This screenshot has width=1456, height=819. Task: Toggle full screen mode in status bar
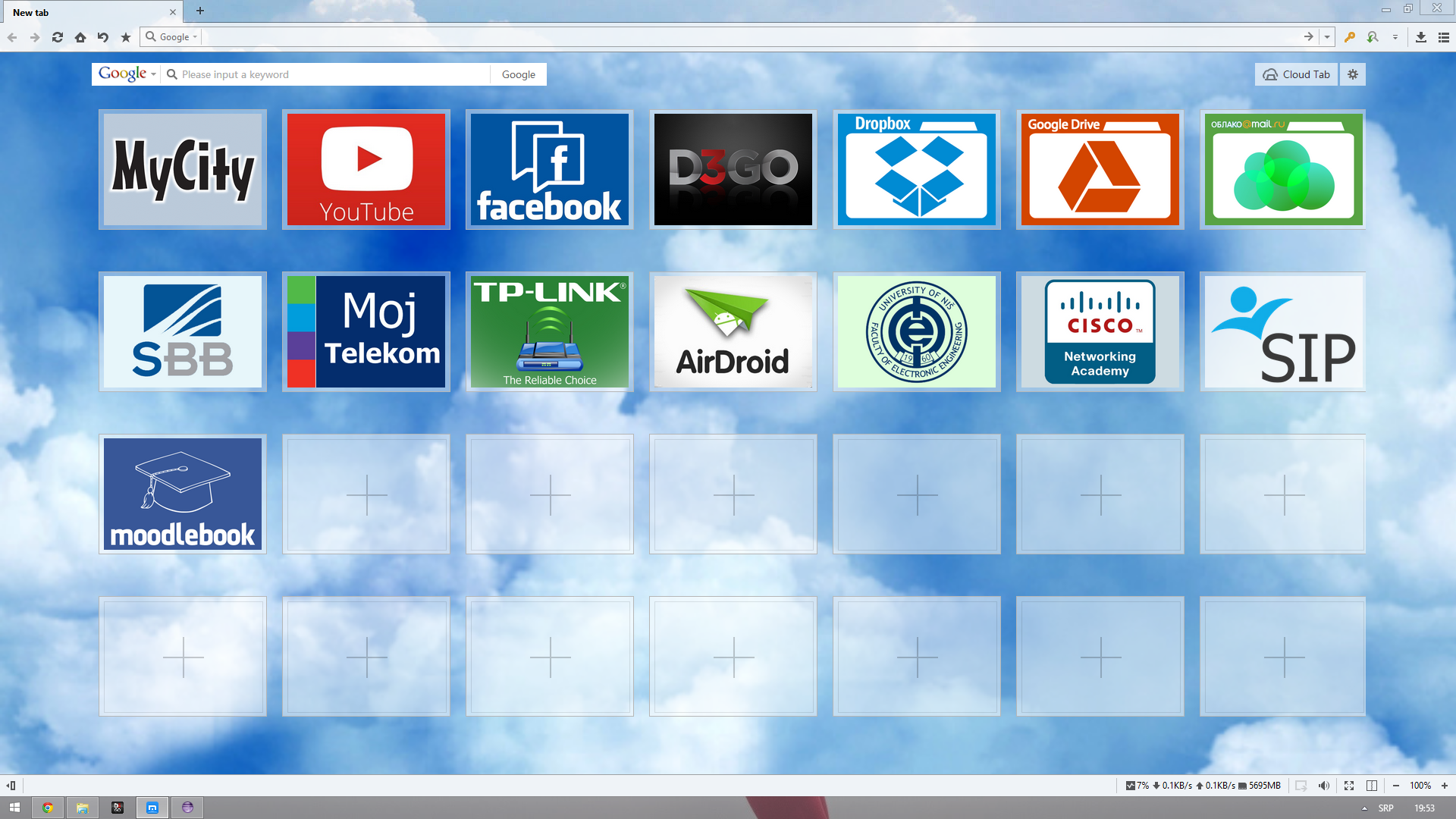pos(1349,786)
